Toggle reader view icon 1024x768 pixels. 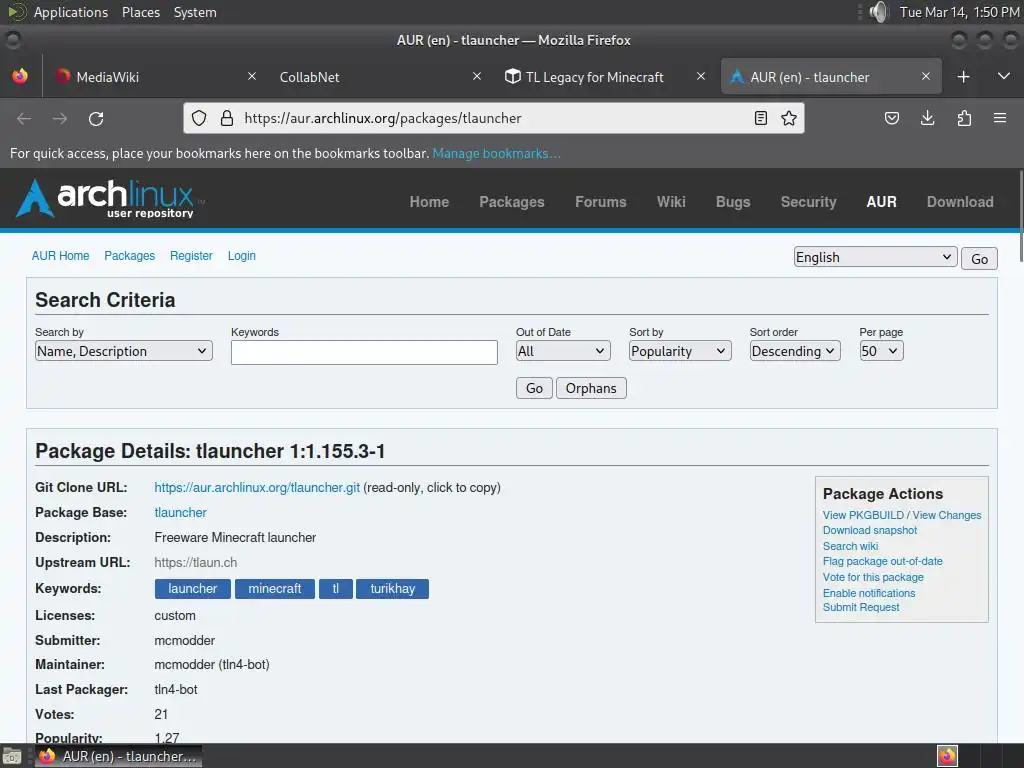761,118
